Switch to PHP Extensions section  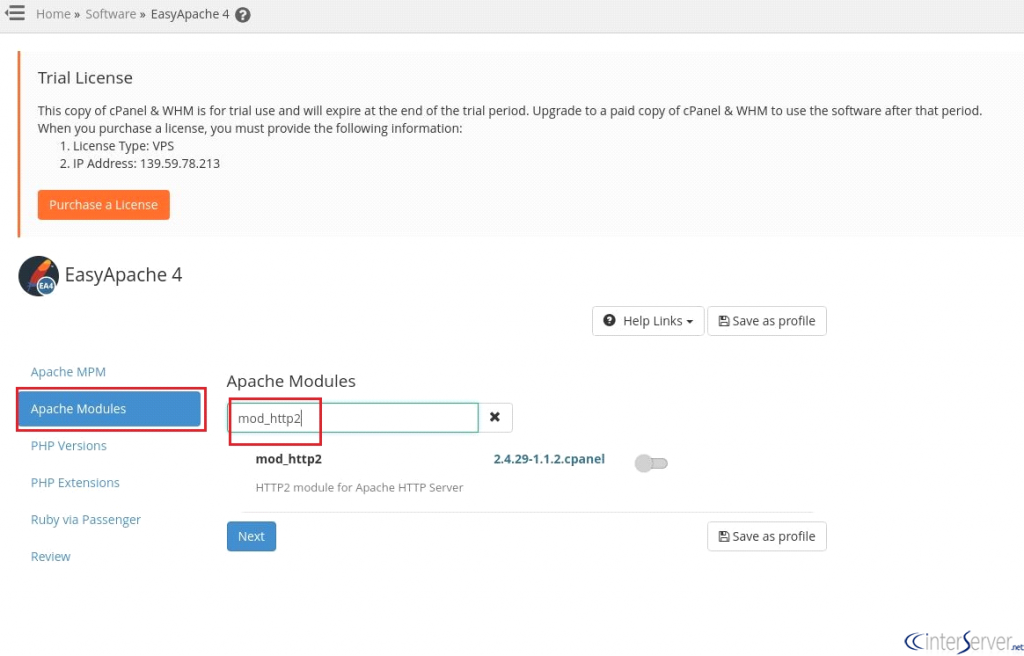(x=75, y=483)
